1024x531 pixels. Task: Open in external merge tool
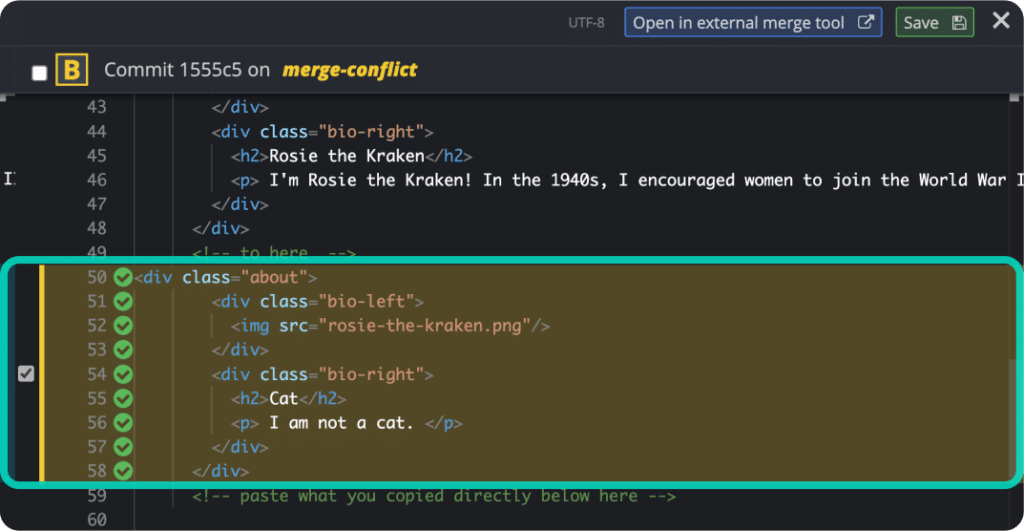753,23
